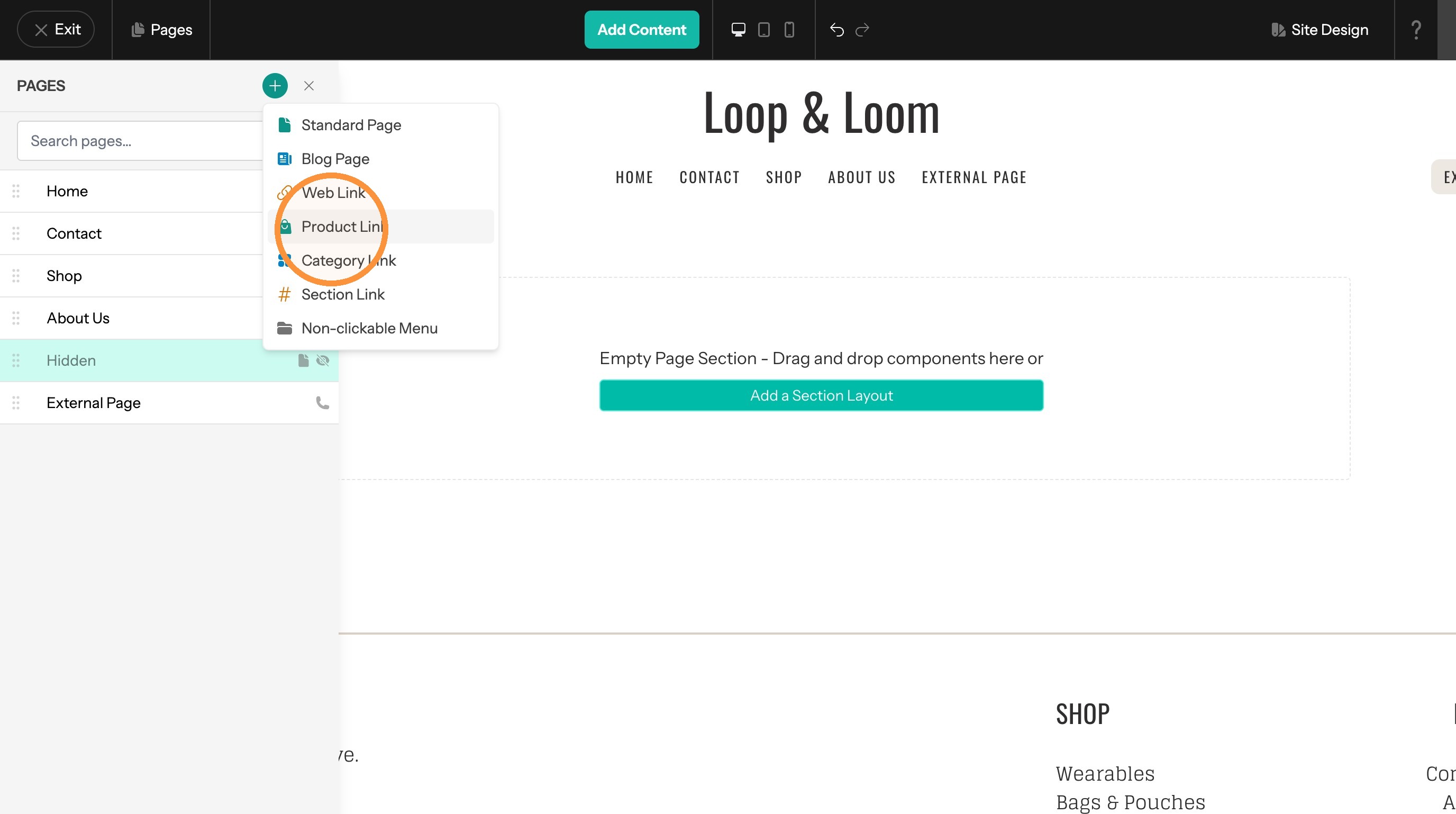Click the phone icon on External Page

(322, 402)
